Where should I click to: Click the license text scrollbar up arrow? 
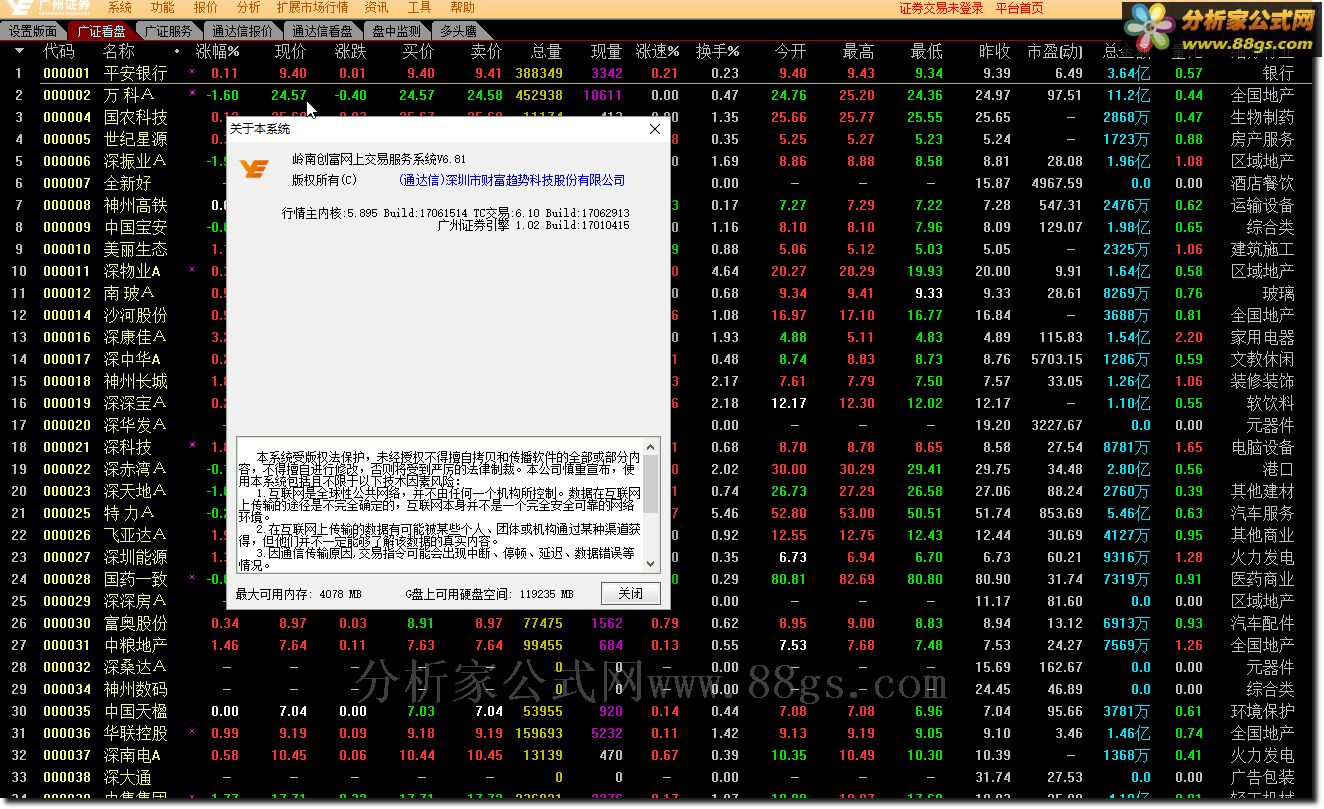pyautogui.click(x=651, y=446)
